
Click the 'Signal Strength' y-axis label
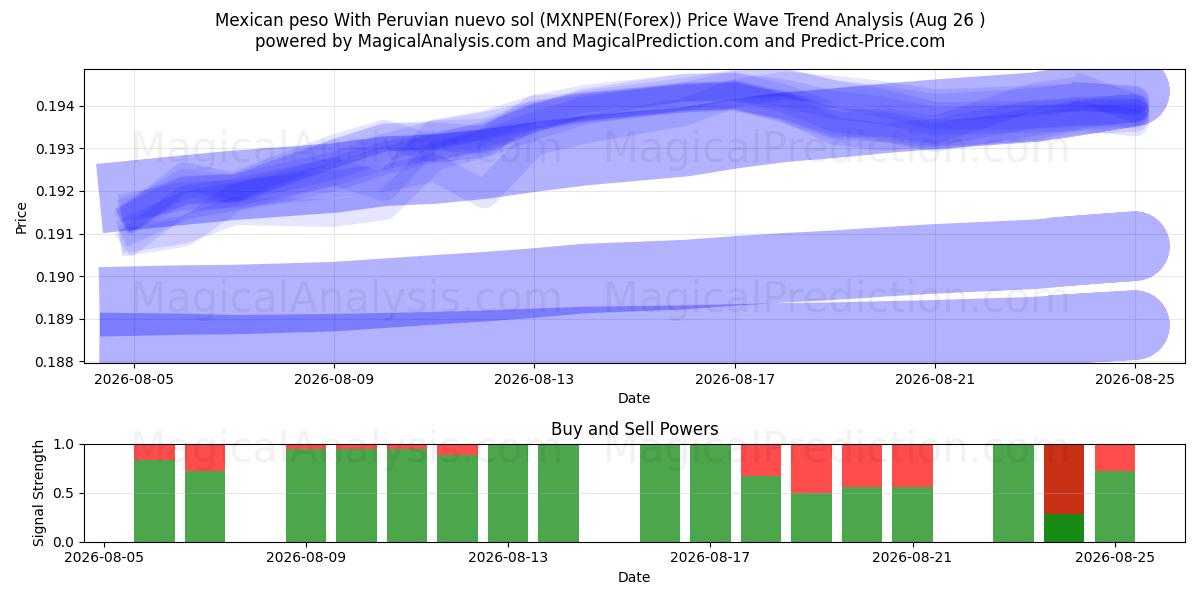coord(39,493)
